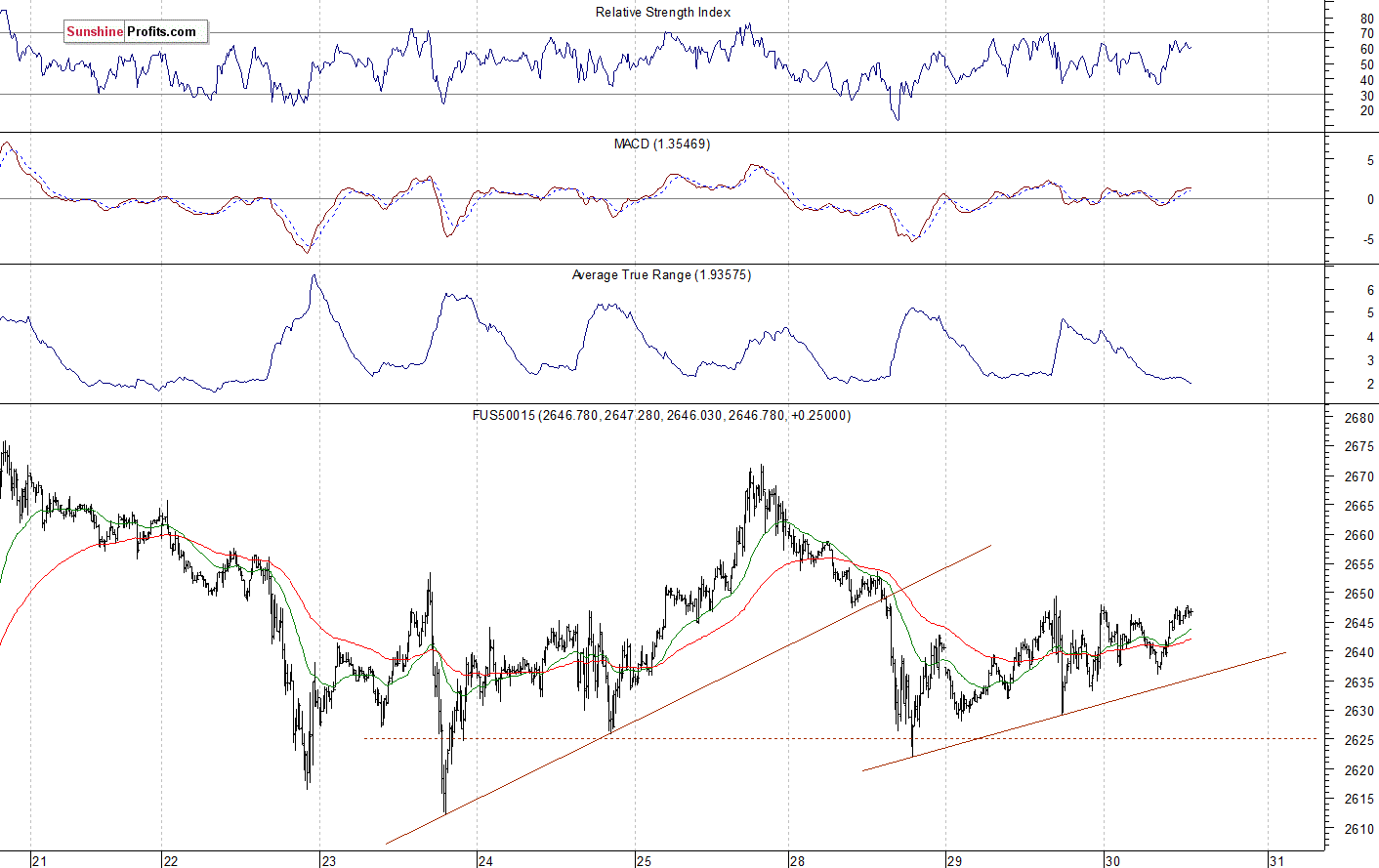Click the MACD axis value -5

1368,239
